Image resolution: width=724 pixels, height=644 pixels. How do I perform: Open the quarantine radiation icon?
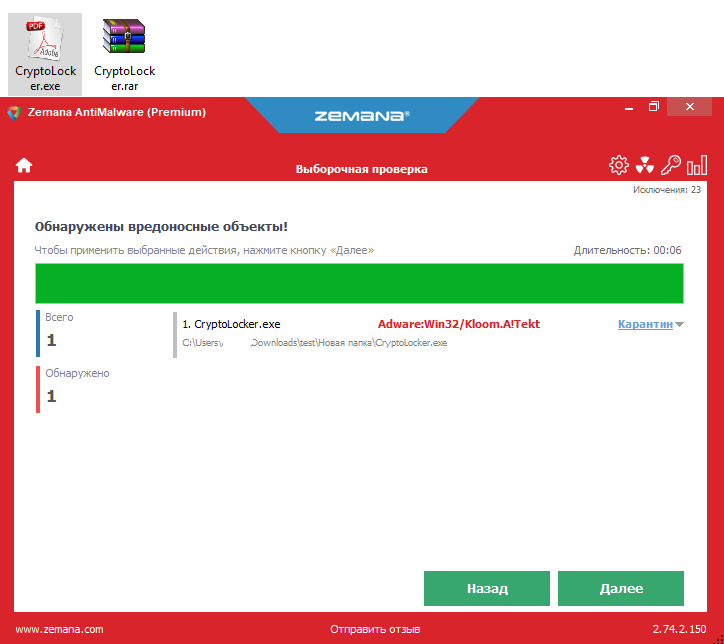pyautogui.click(x=645, y=165)
